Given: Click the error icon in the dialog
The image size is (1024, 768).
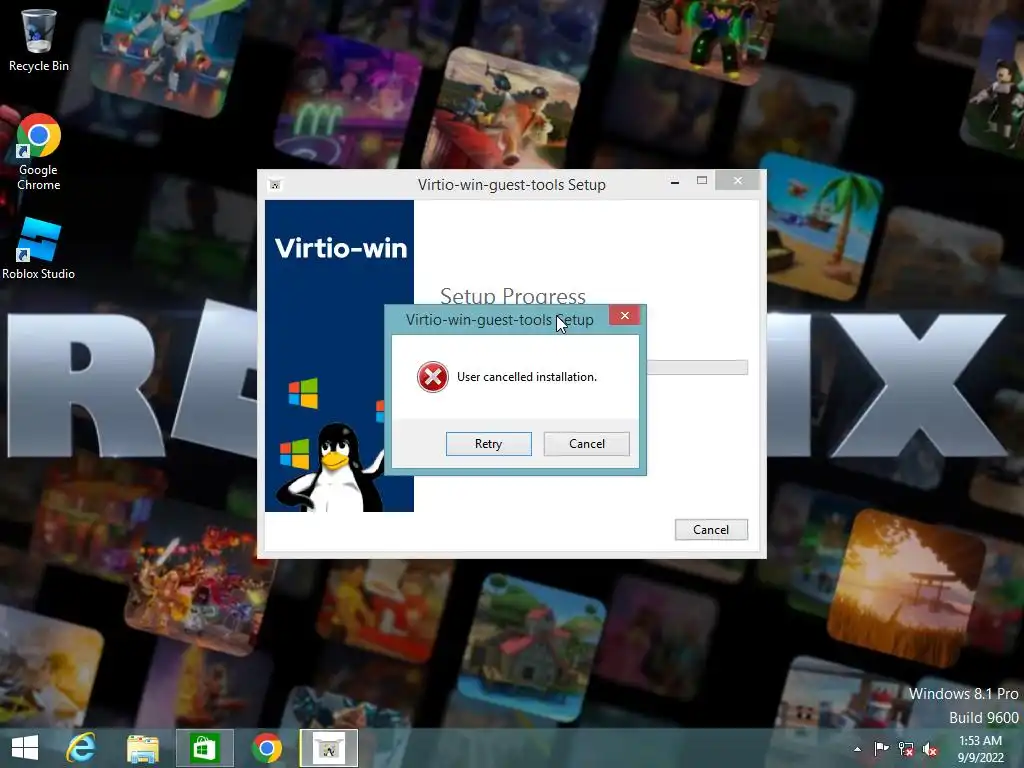Looking at the screenshot, I should (433, 377).
